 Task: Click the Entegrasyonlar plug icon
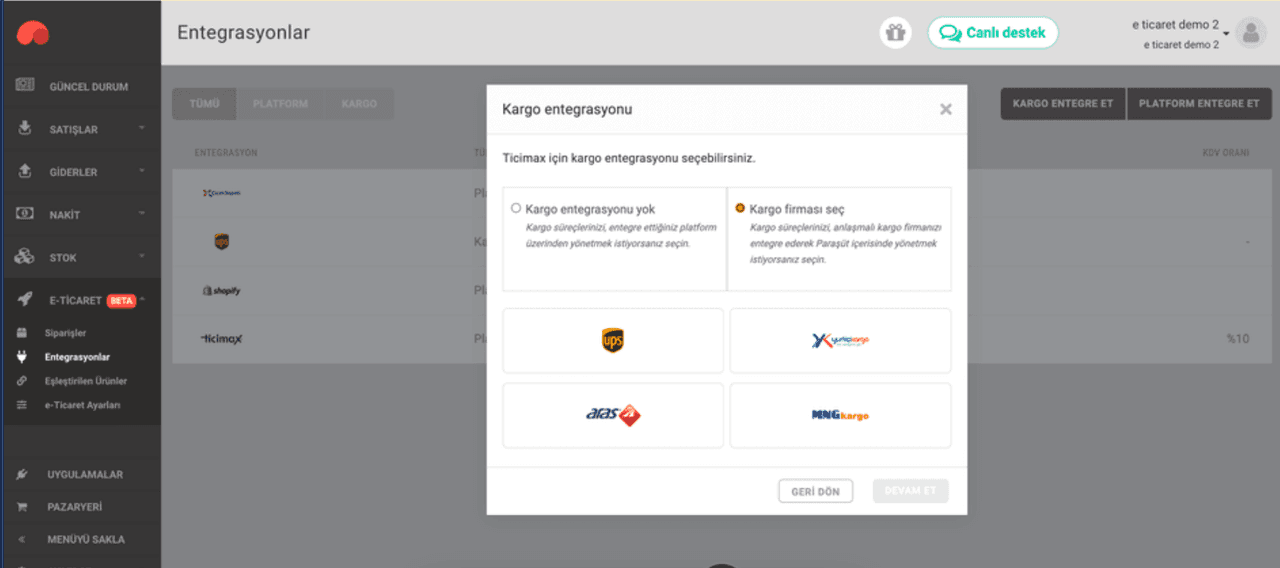click(x=22, y=357)
